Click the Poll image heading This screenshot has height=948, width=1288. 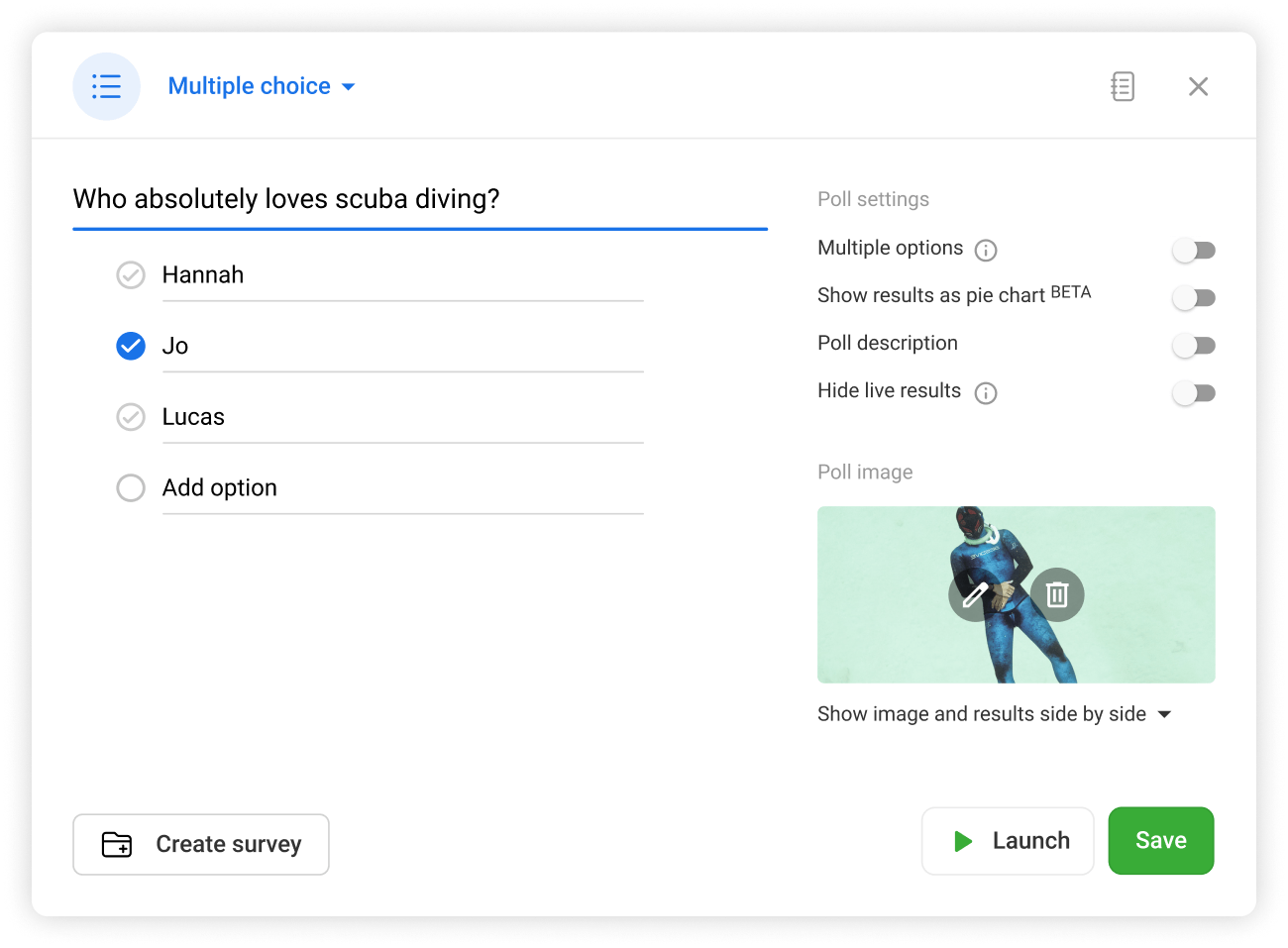[865, 472]
